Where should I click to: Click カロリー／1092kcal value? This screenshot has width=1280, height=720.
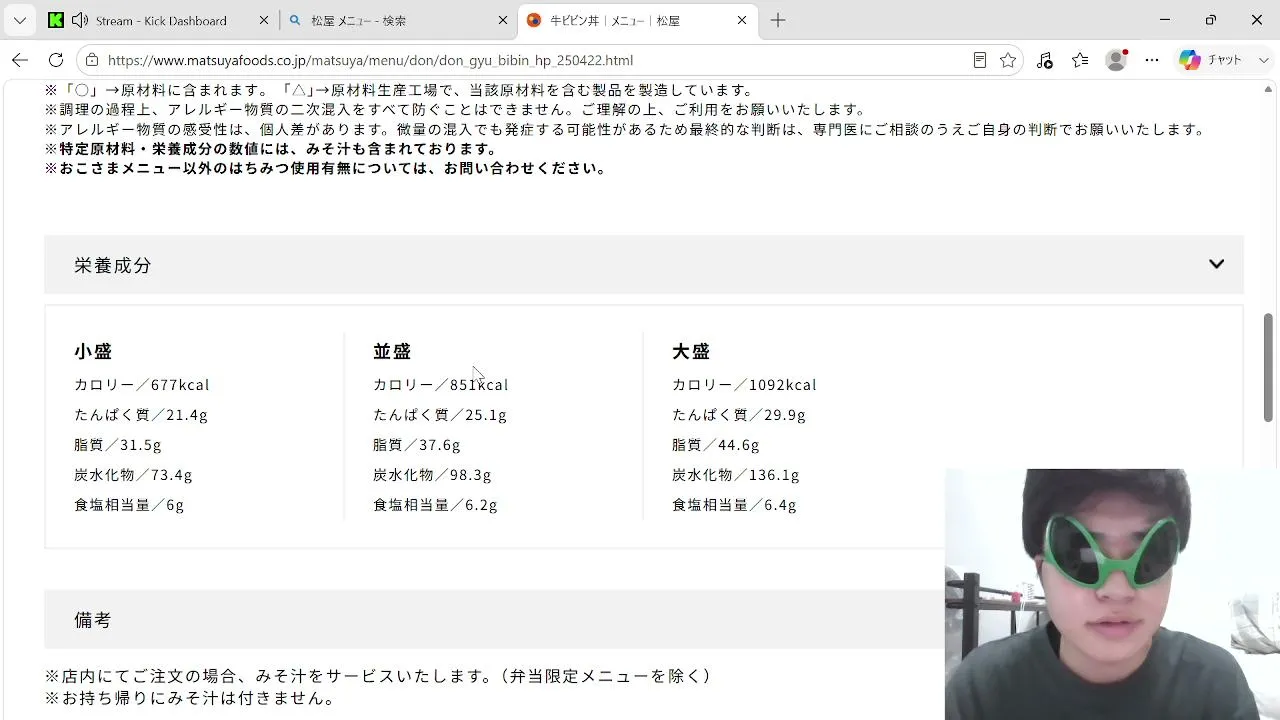pos(745,384)
